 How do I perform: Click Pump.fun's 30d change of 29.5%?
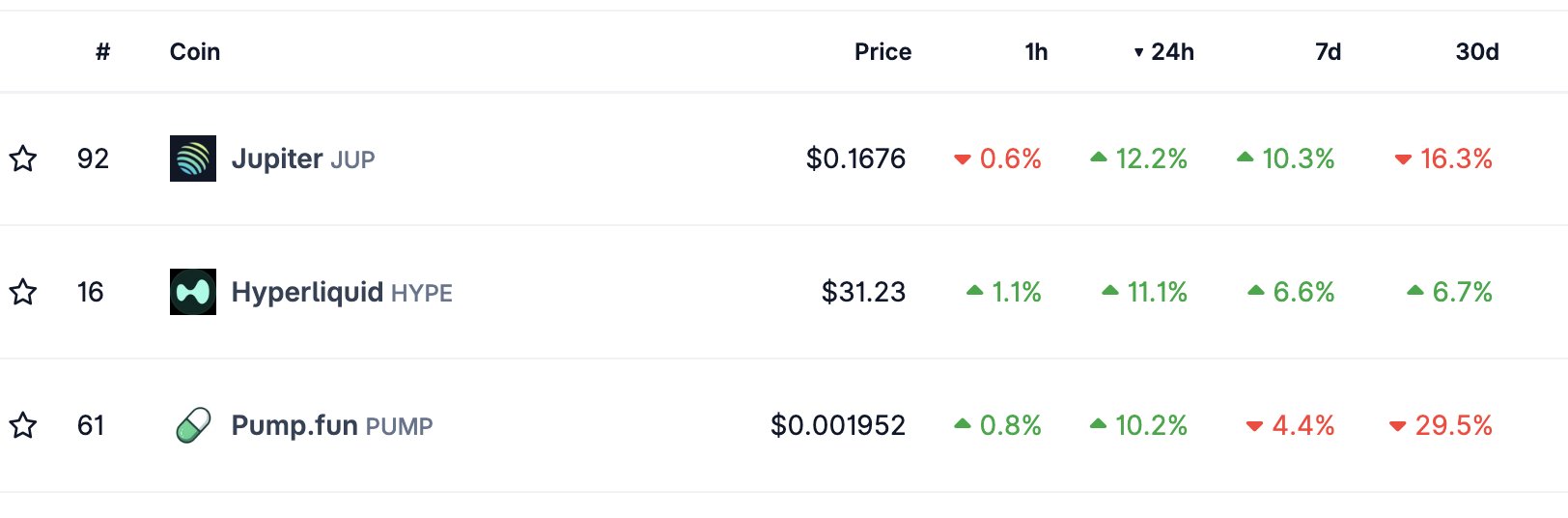[x=1452, y=425]
